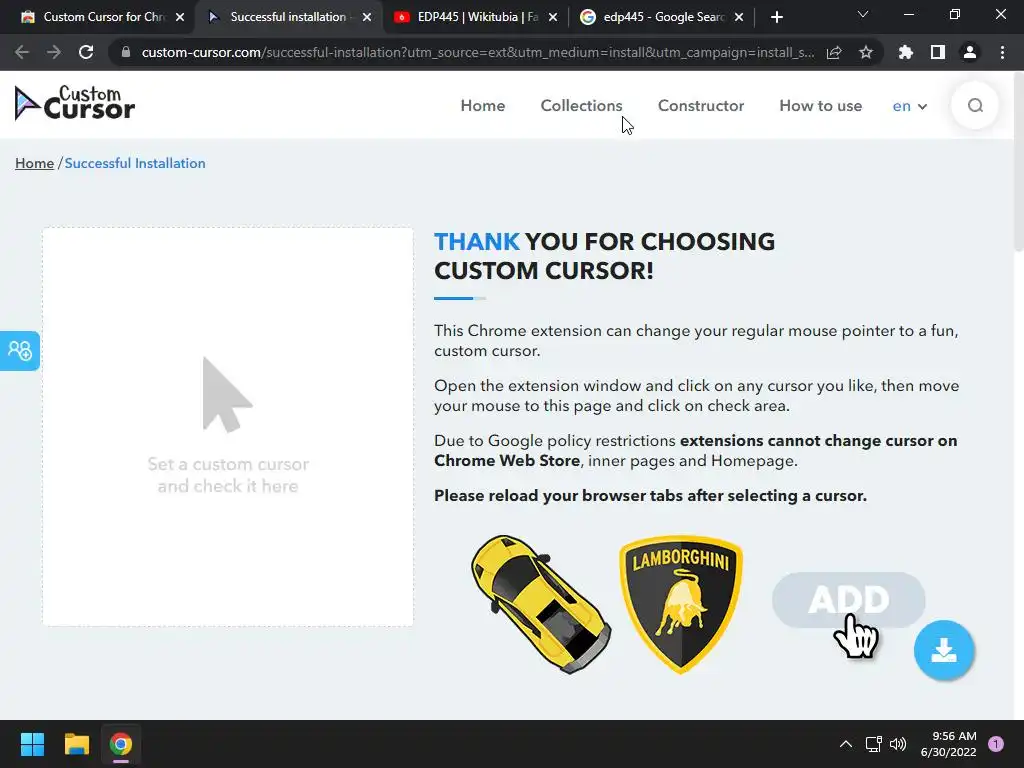This screenshot has width=1024, height=768.
Task: Close the edp445 Google Search tab
Action: [x=739, y=17]
